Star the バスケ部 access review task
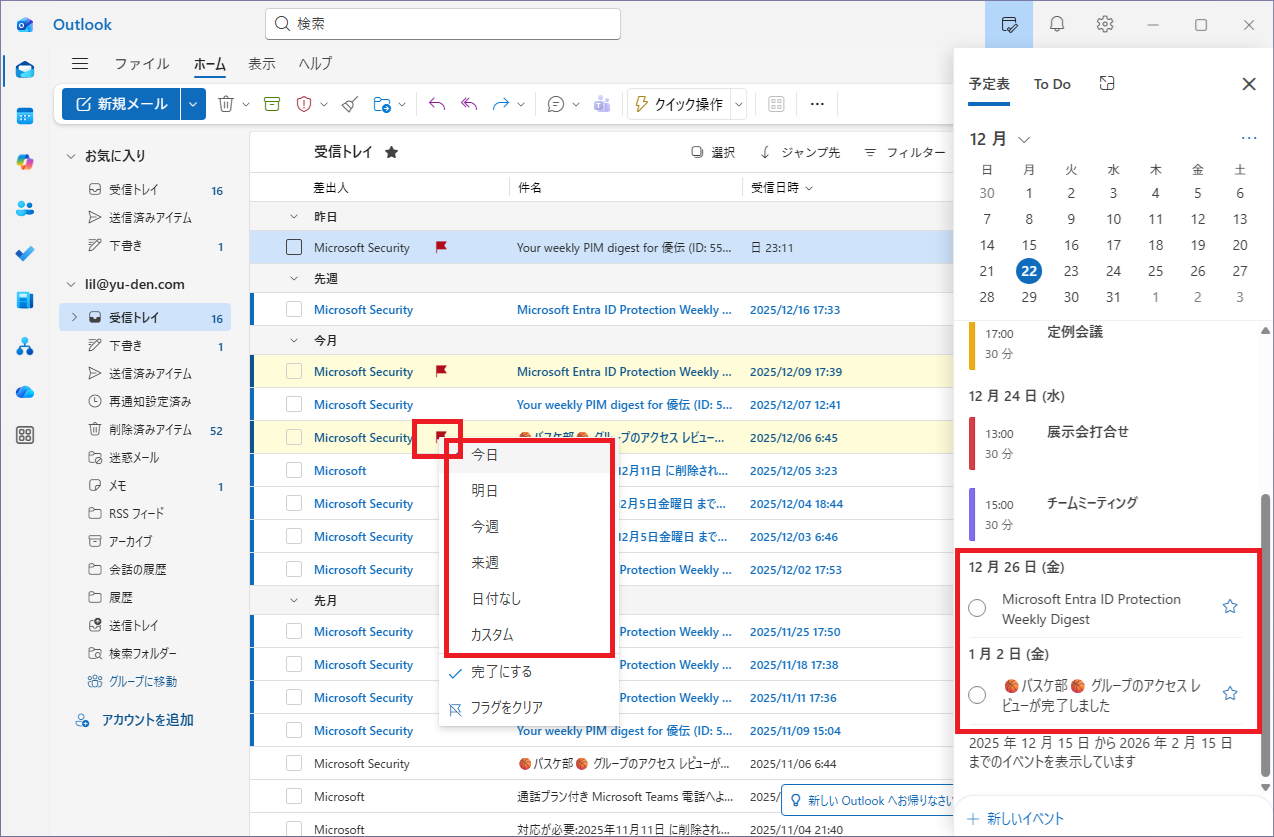The height and width of the screenshot is (837, 1274). [1231, 693]
